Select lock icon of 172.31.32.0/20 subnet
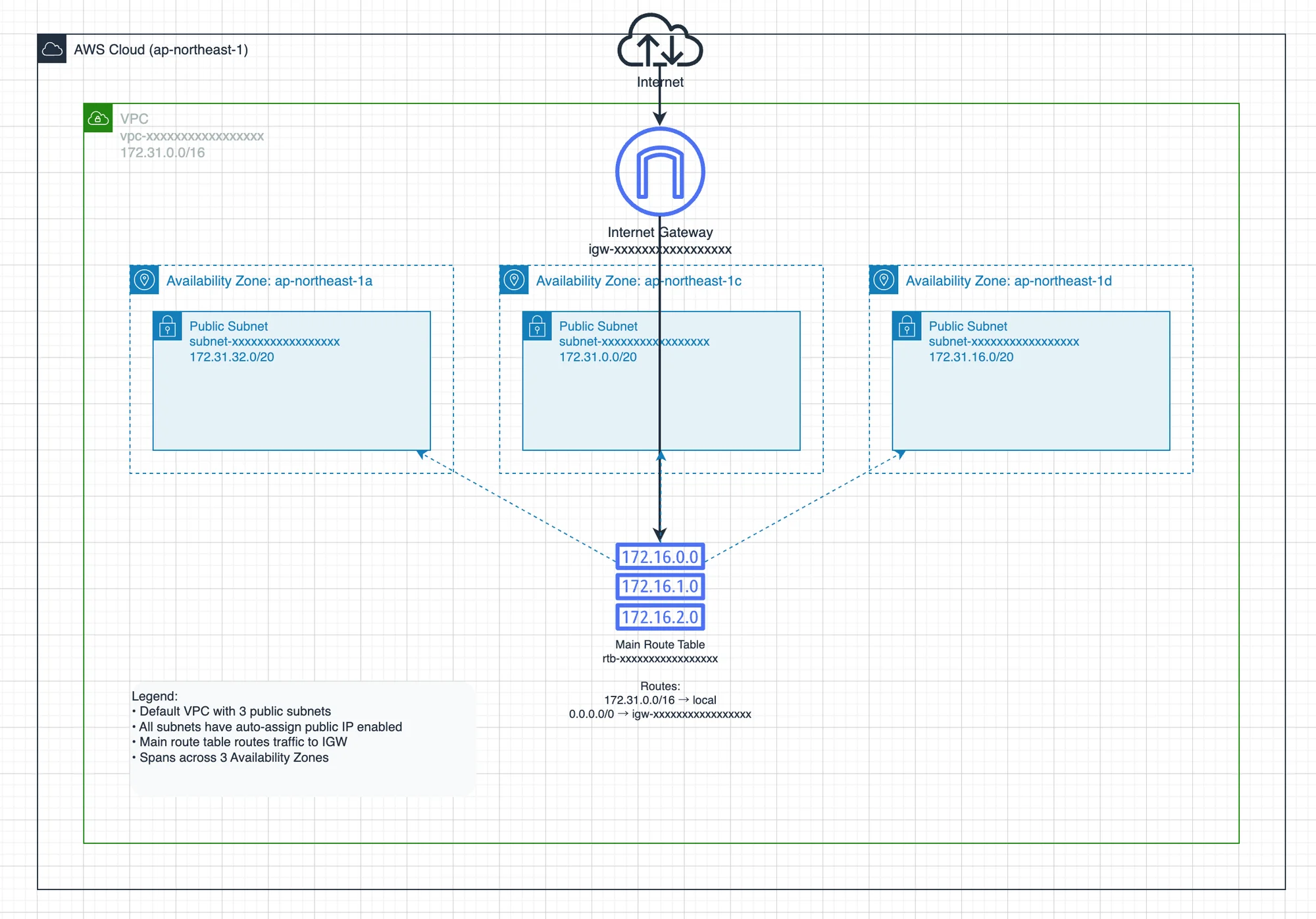 167,326
